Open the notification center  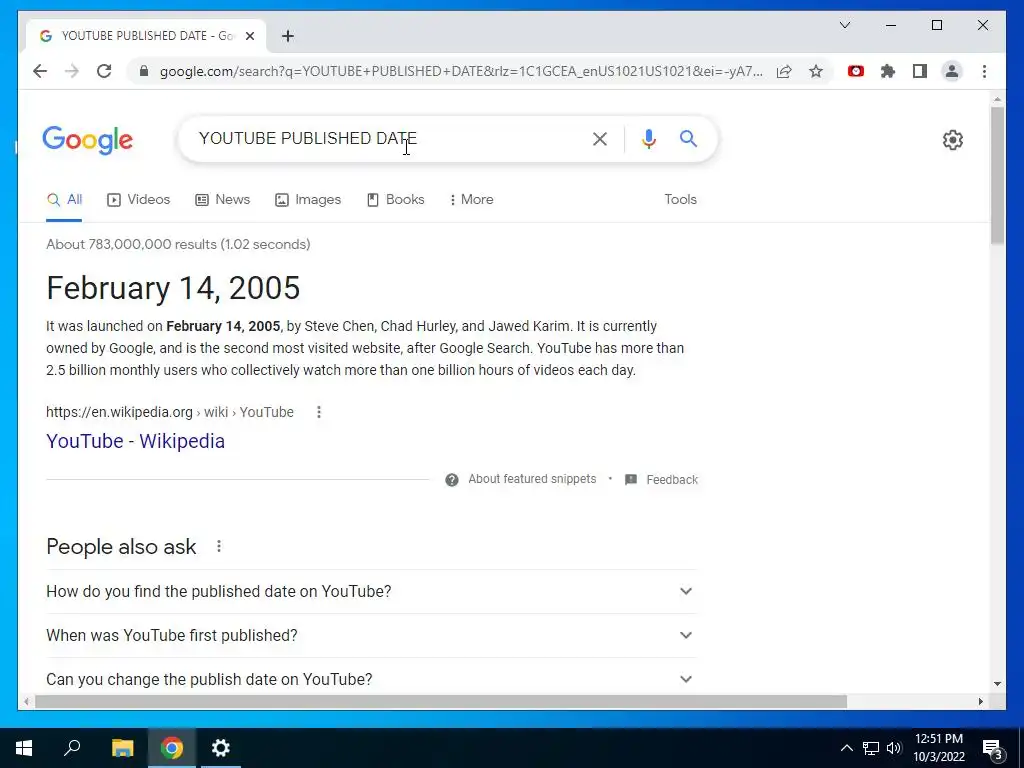tap(992, 748)
